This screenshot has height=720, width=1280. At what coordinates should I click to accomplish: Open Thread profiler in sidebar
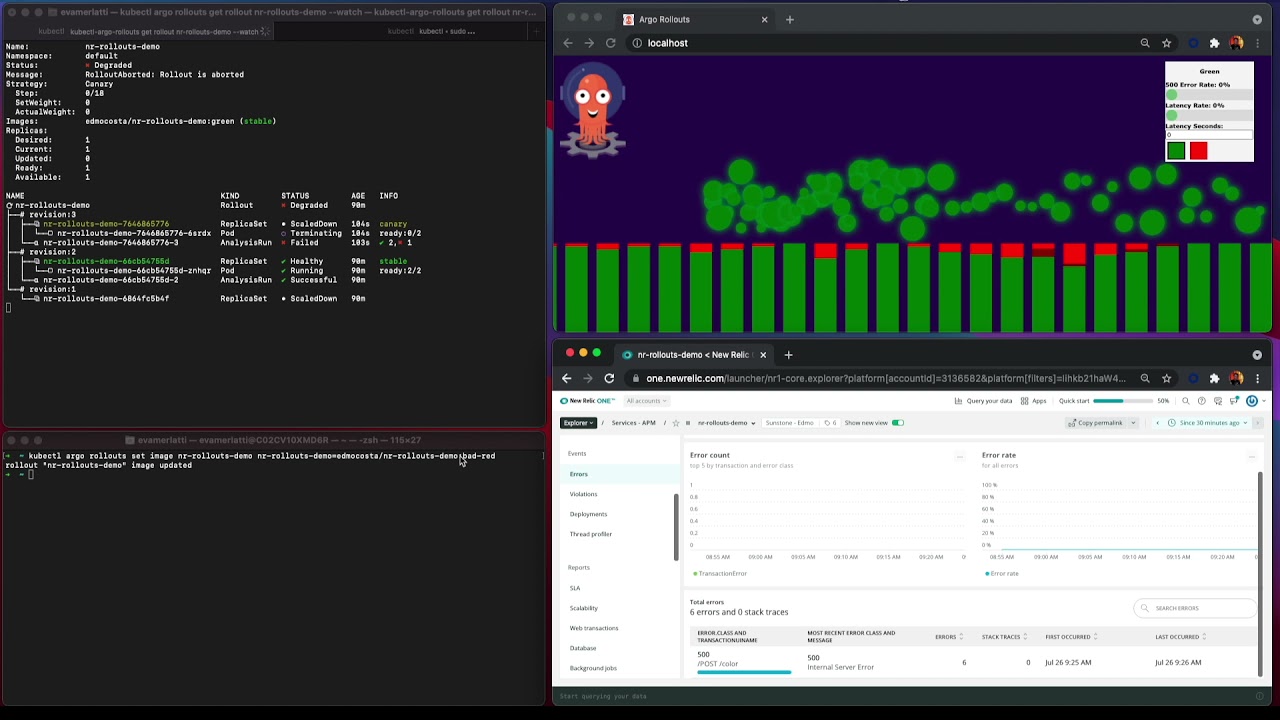590,534
